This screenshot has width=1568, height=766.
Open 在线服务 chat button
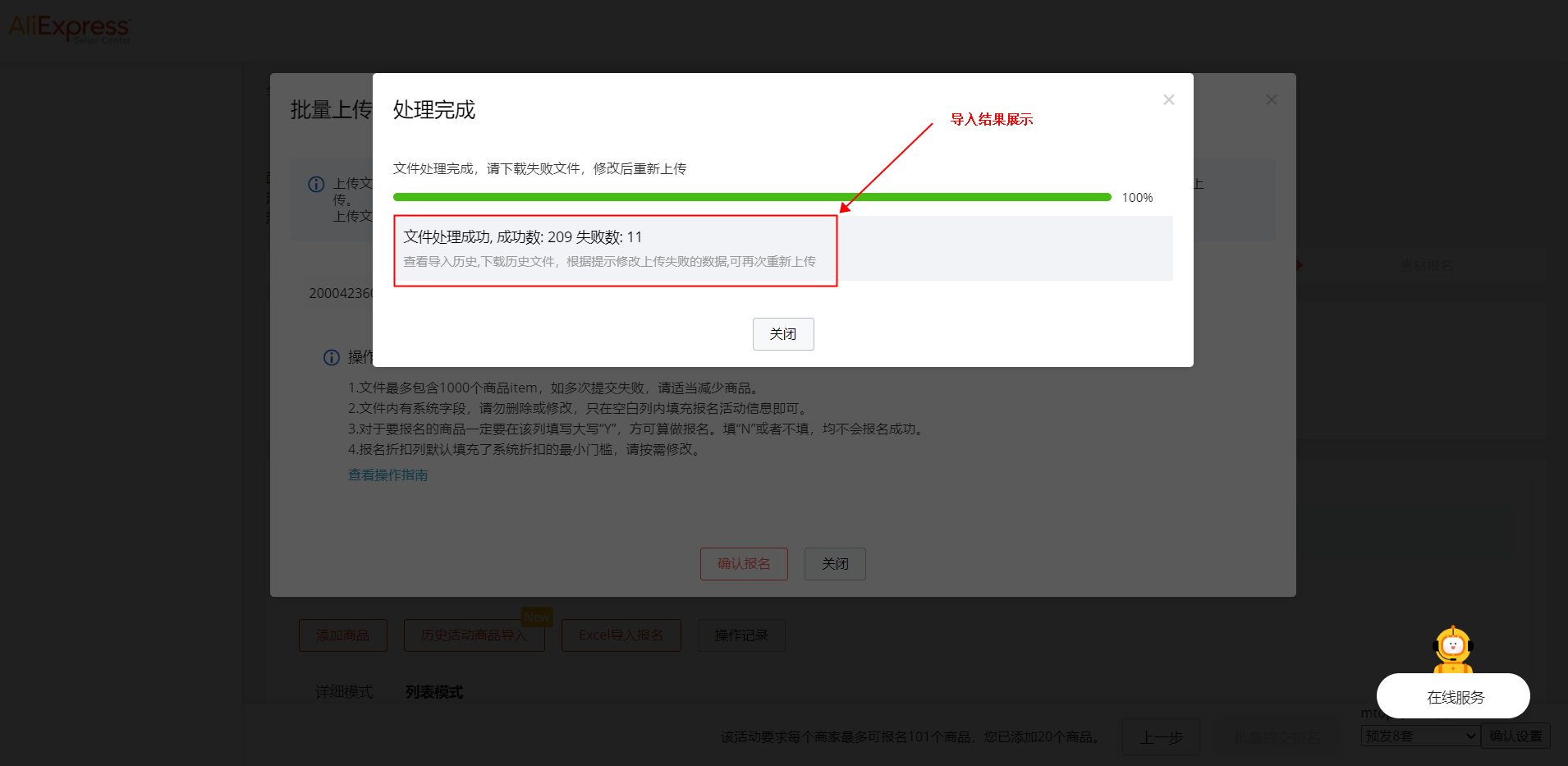tap(1453, 697)
